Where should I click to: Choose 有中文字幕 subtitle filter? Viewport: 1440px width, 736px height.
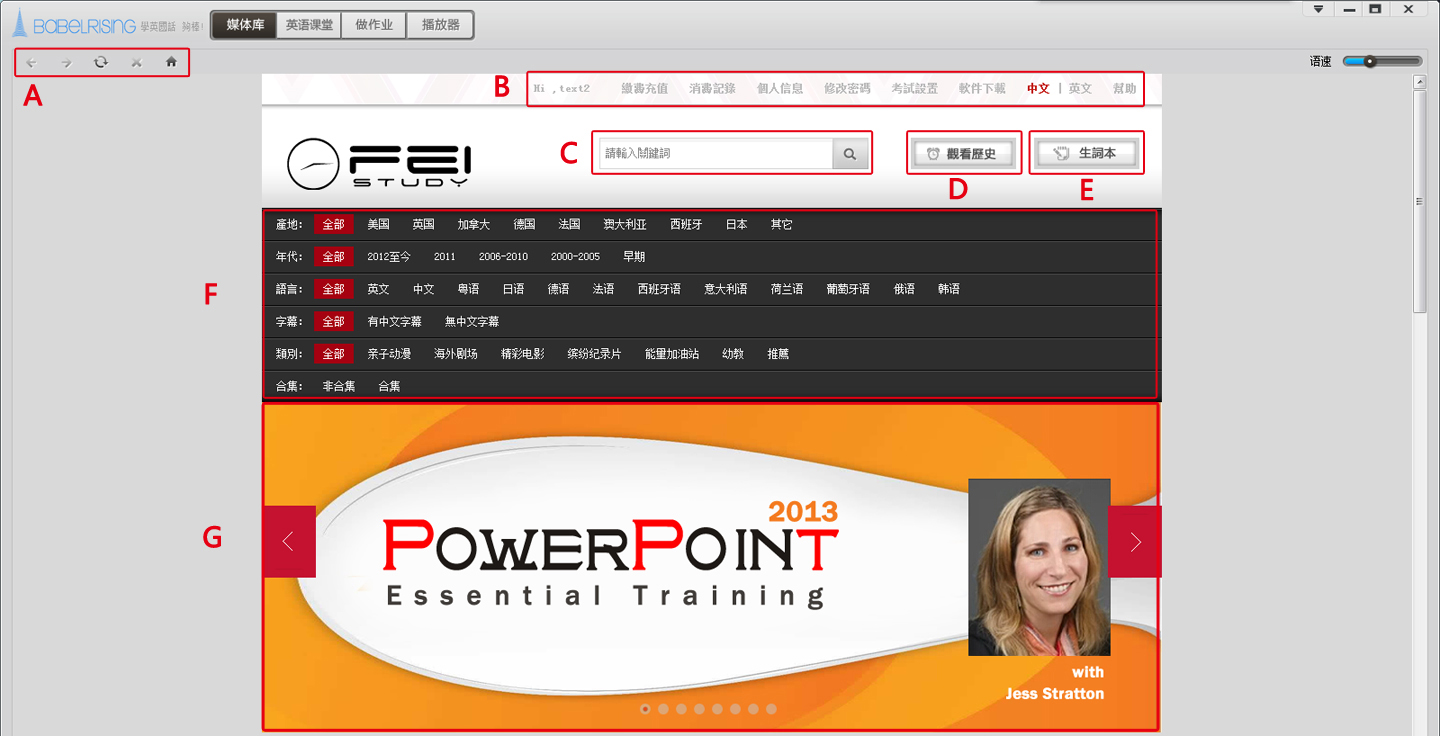click(x=394, y=322)
